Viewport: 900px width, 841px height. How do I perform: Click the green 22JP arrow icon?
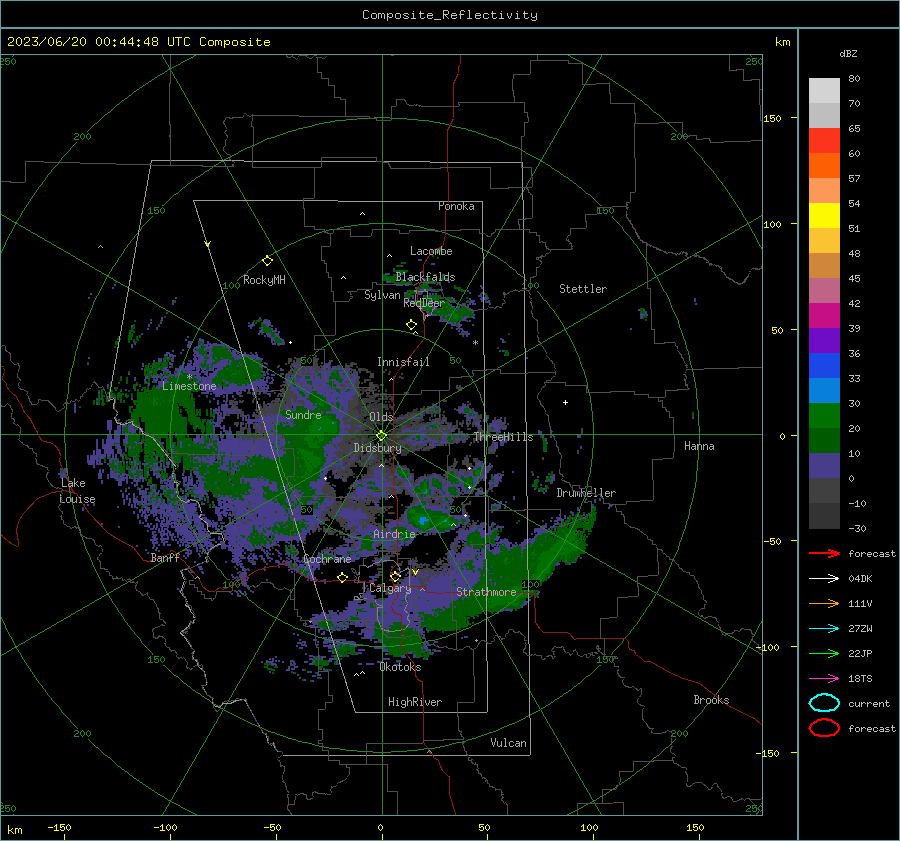824,653
